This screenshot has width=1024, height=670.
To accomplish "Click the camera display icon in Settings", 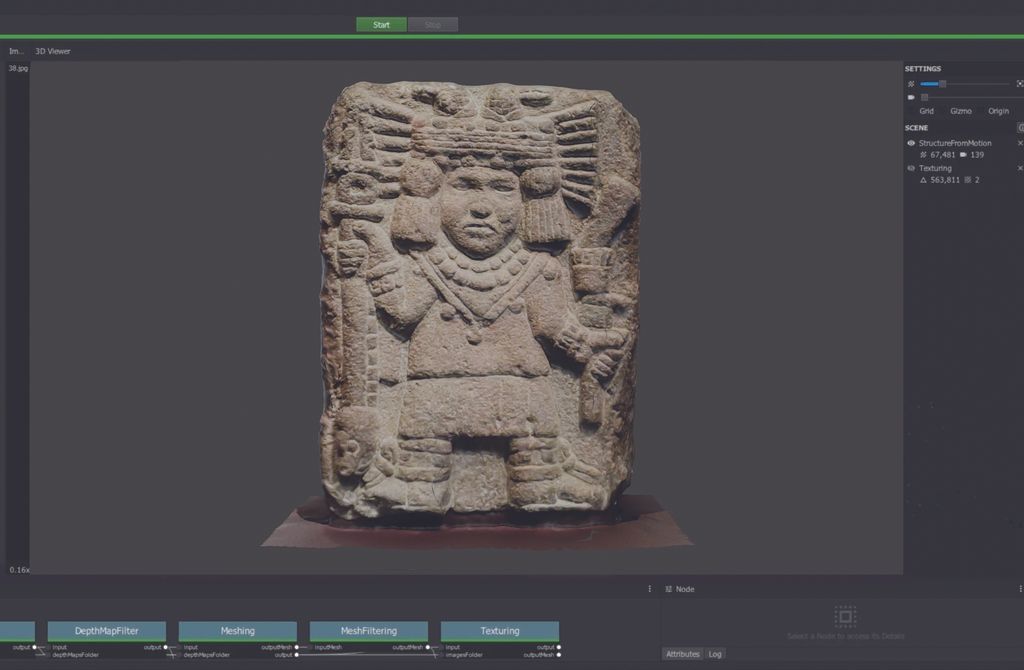I will (912, 97).
